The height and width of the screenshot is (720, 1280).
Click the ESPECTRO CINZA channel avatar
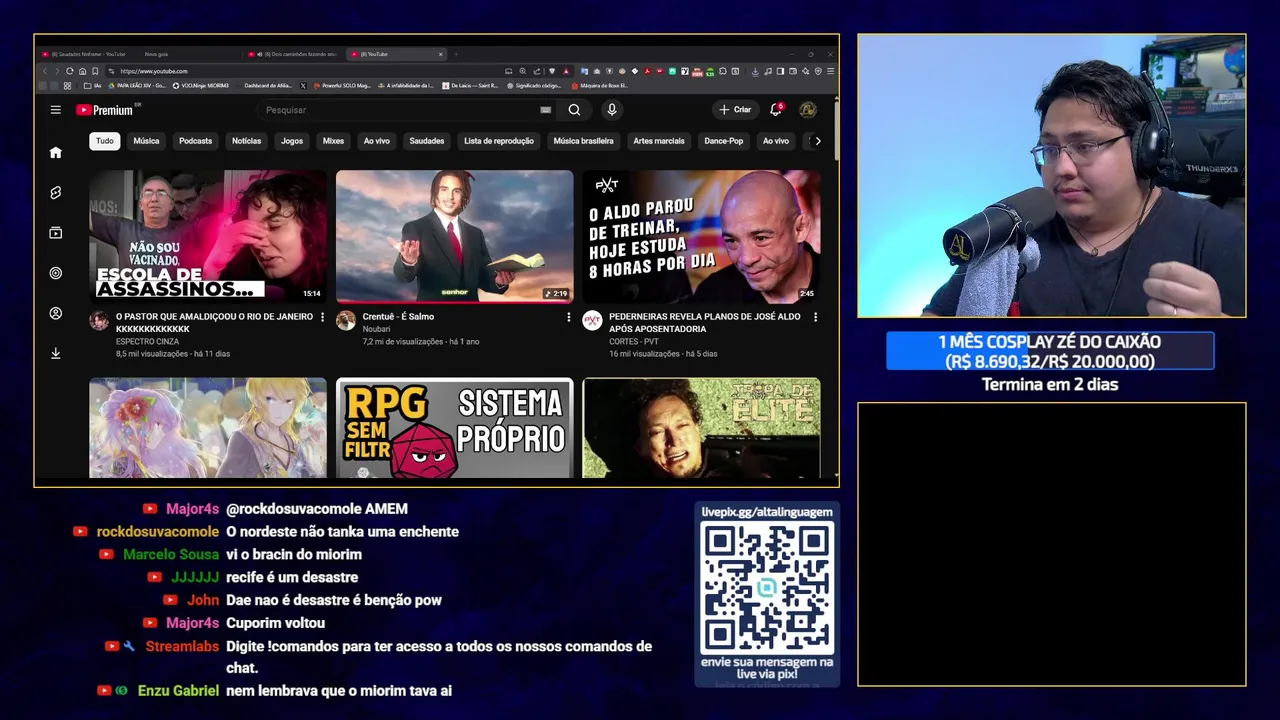pyautogui.click(x=99, y=320)
